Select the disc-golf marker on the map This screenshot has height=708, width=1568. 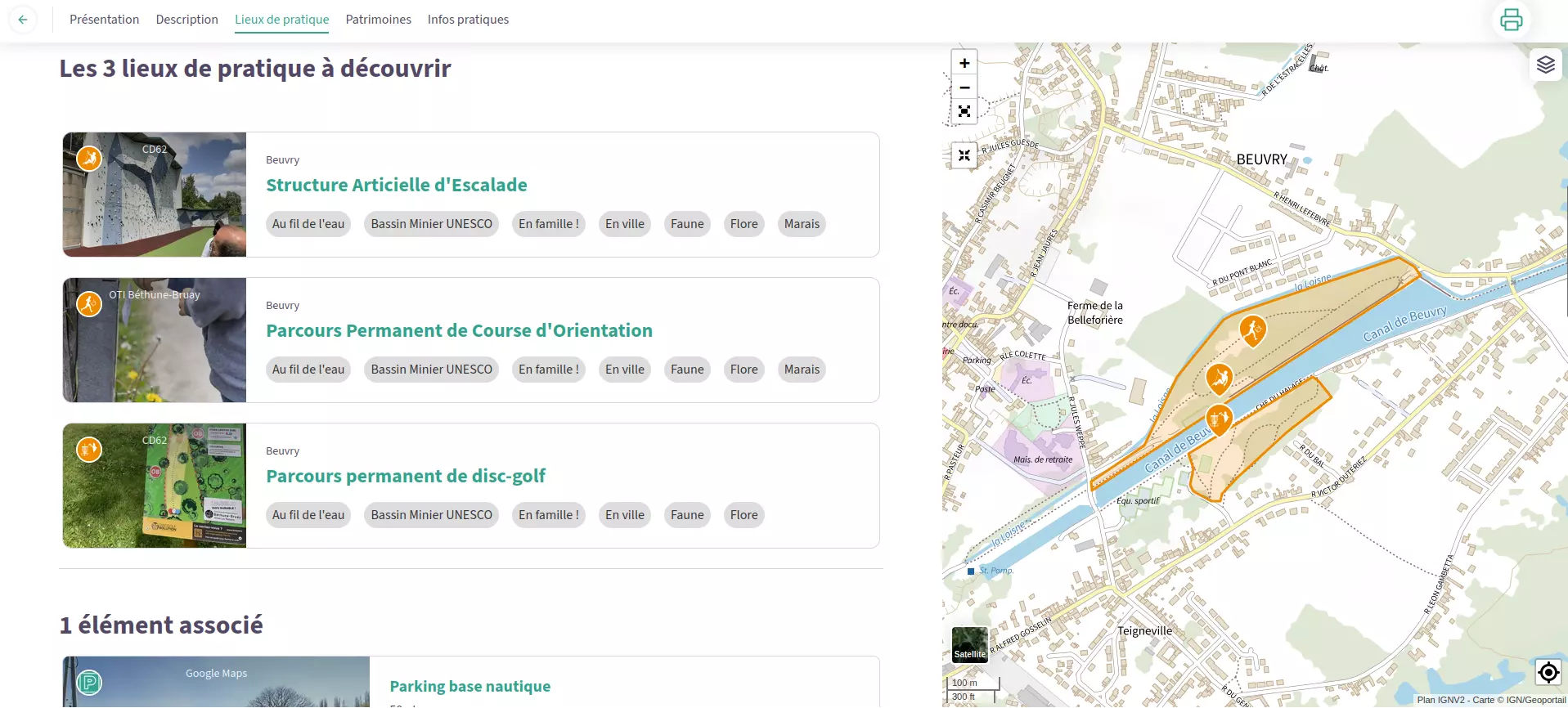pyautogui.click(x=1219, y=419)
